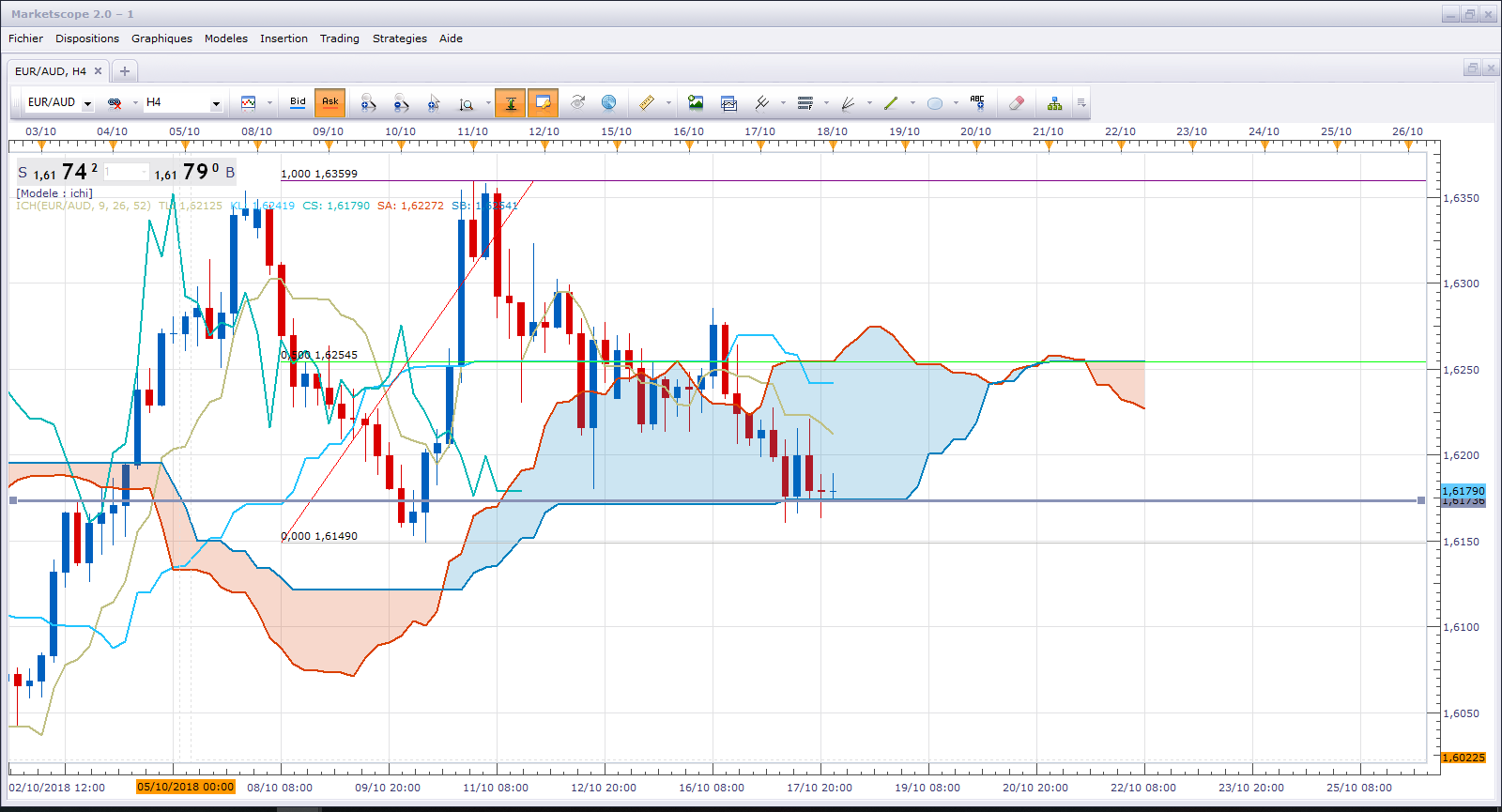Add a new chart tab with plus

(125, 70)
